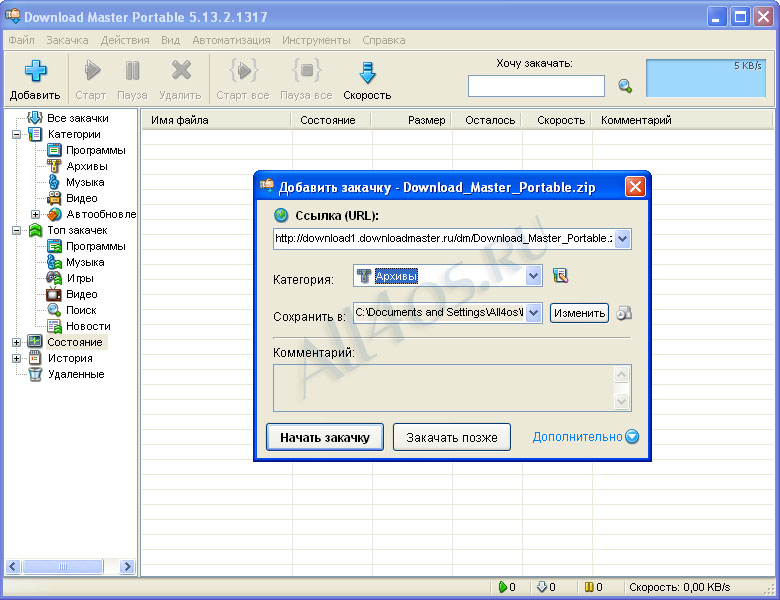Expand the Состояние tree node

click(16, 342)
